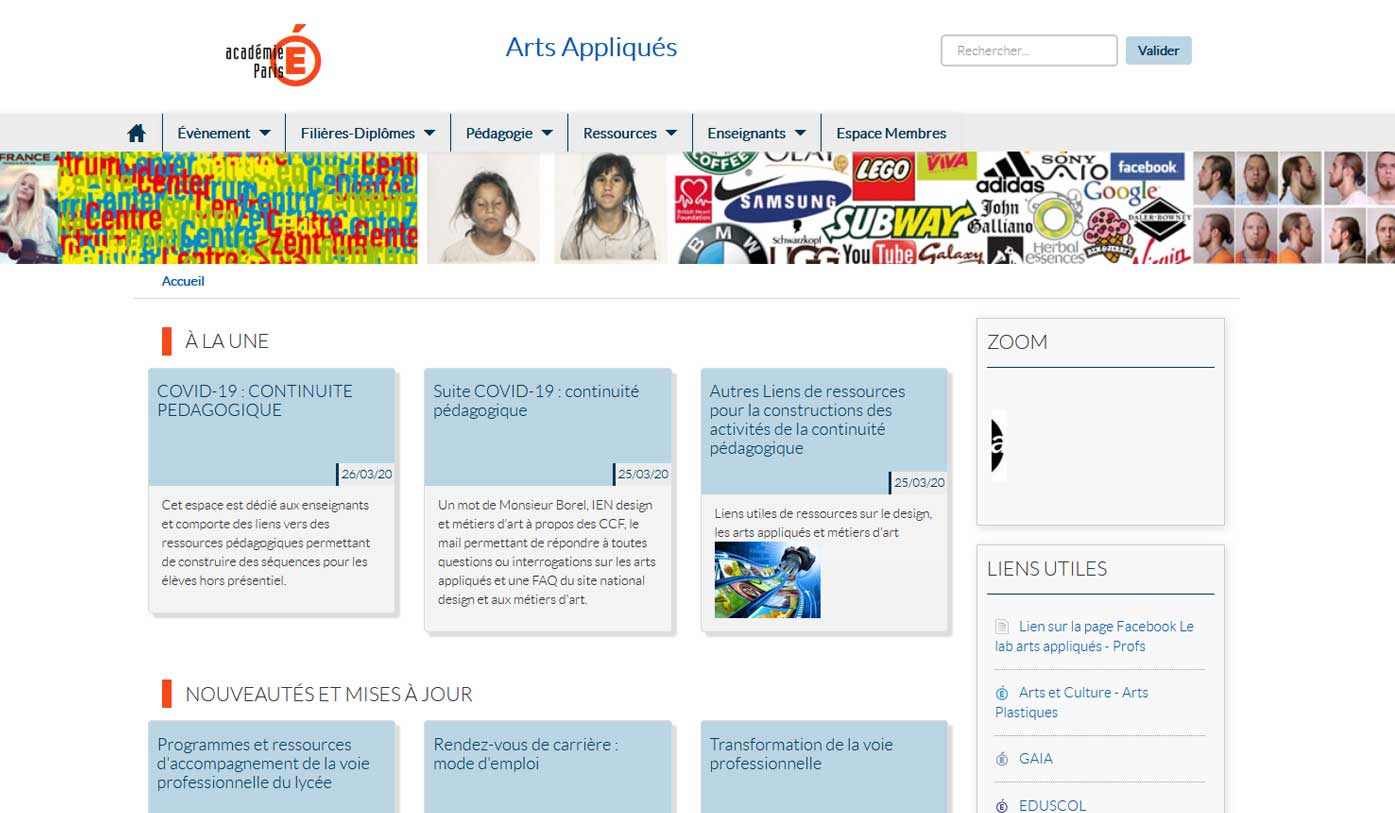This screenshot has height=813, width=1395.
Task: Open Transformation de la voie professionnelle article
Action: pyautogui.click(x=801, y=754)
